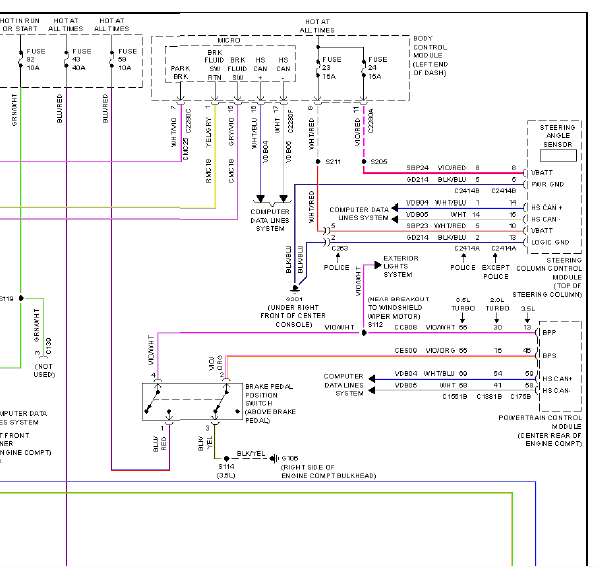Click the EXTERIOR LIGHTS SYSTEM reference
600x567 pixels.
point(401,267)
